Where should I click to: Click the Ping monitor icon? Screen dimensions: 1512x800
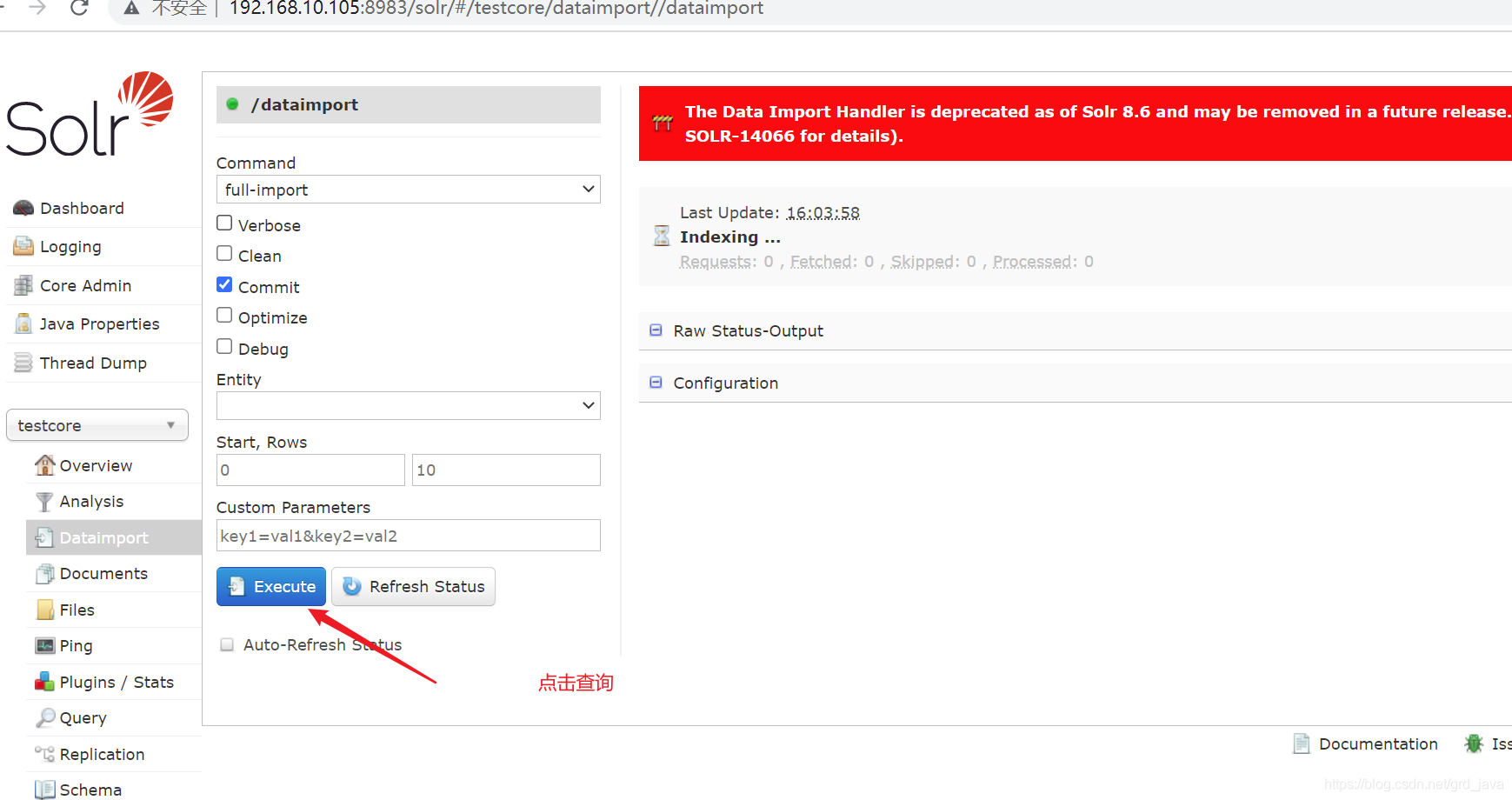(x=44, y=646)
